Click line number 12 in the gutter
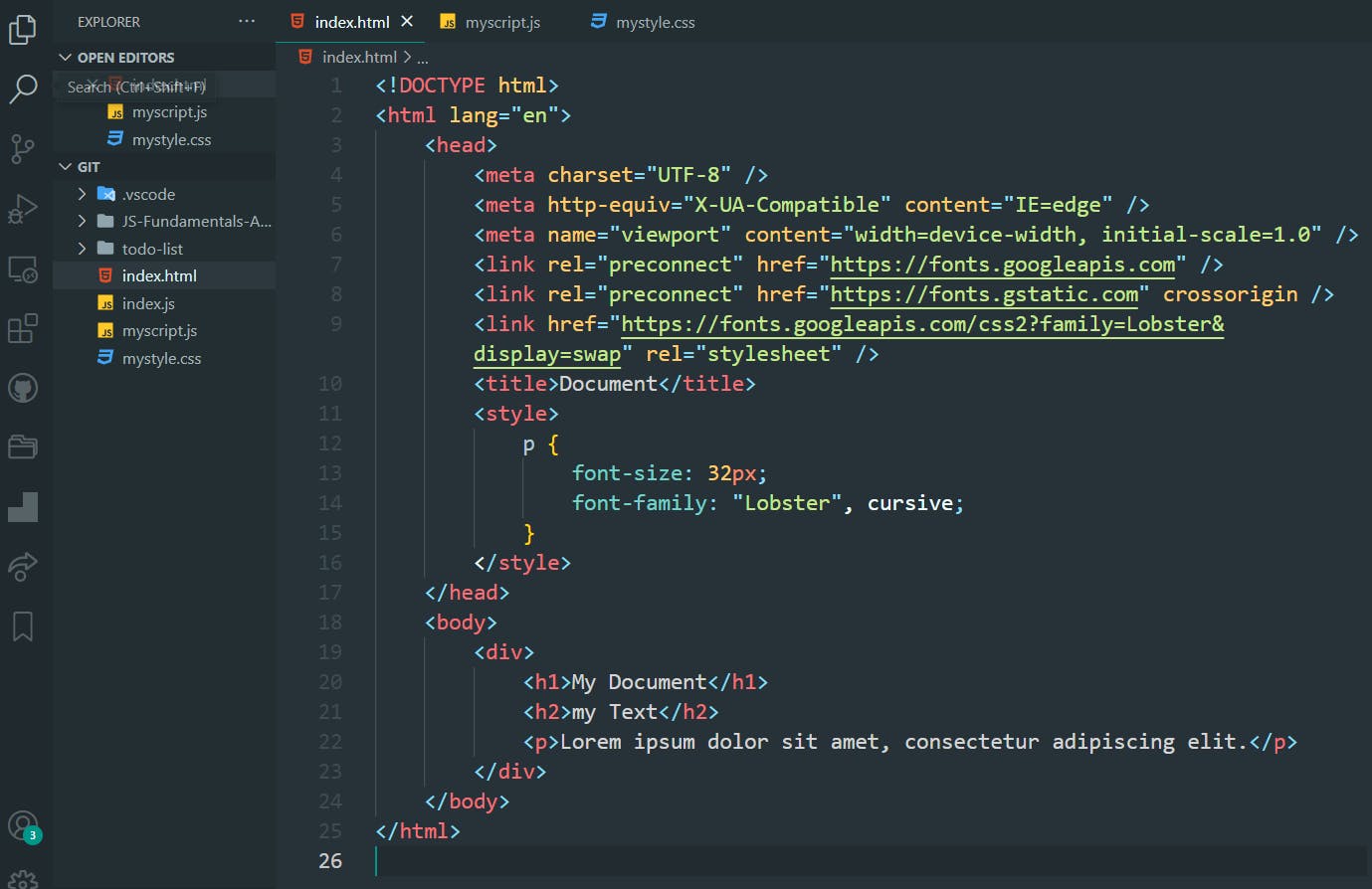Viewport: 1372px width, 889px height. 330,444
